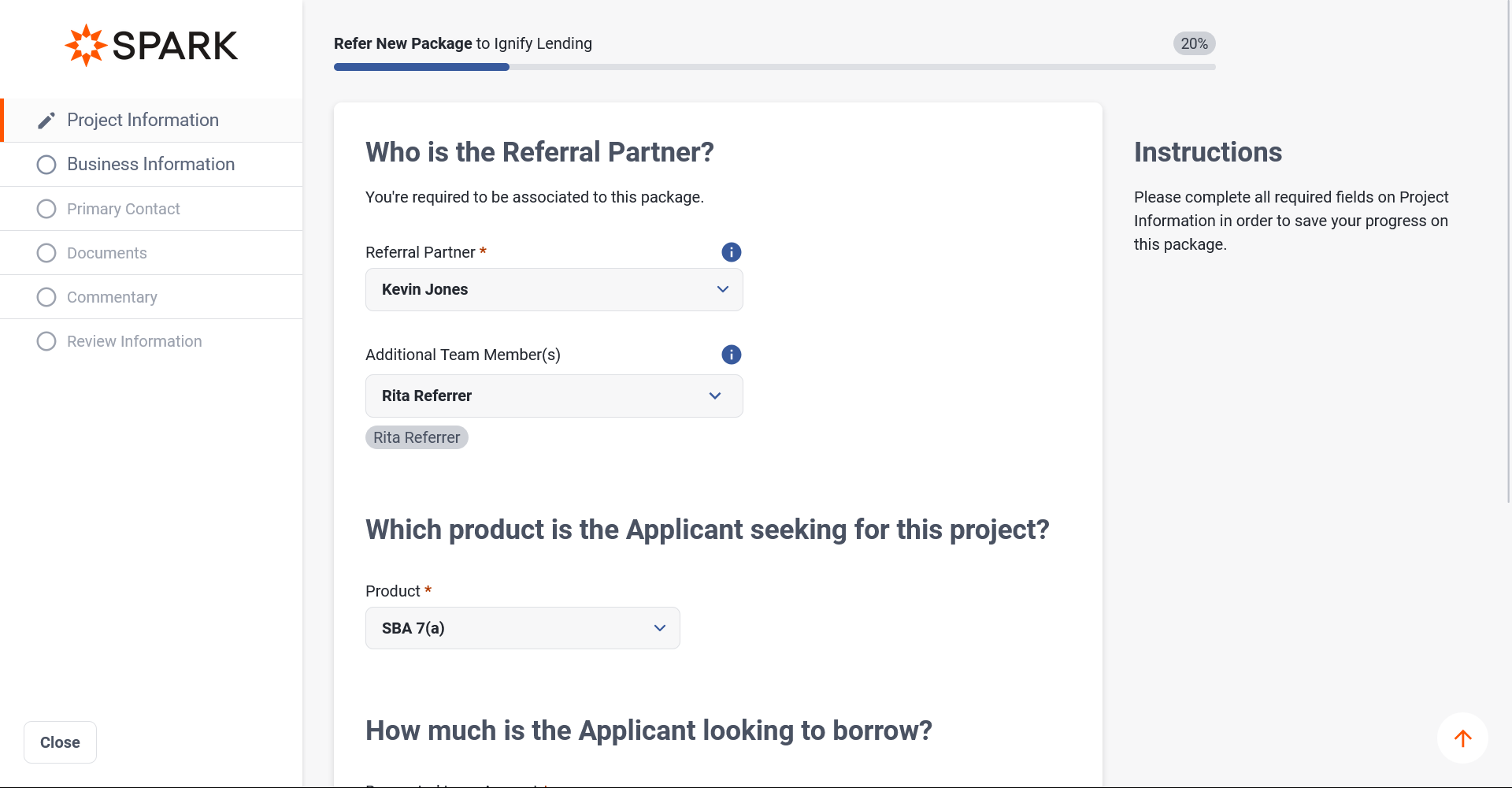Click the 'Product *' field label

tap(398, 591)
